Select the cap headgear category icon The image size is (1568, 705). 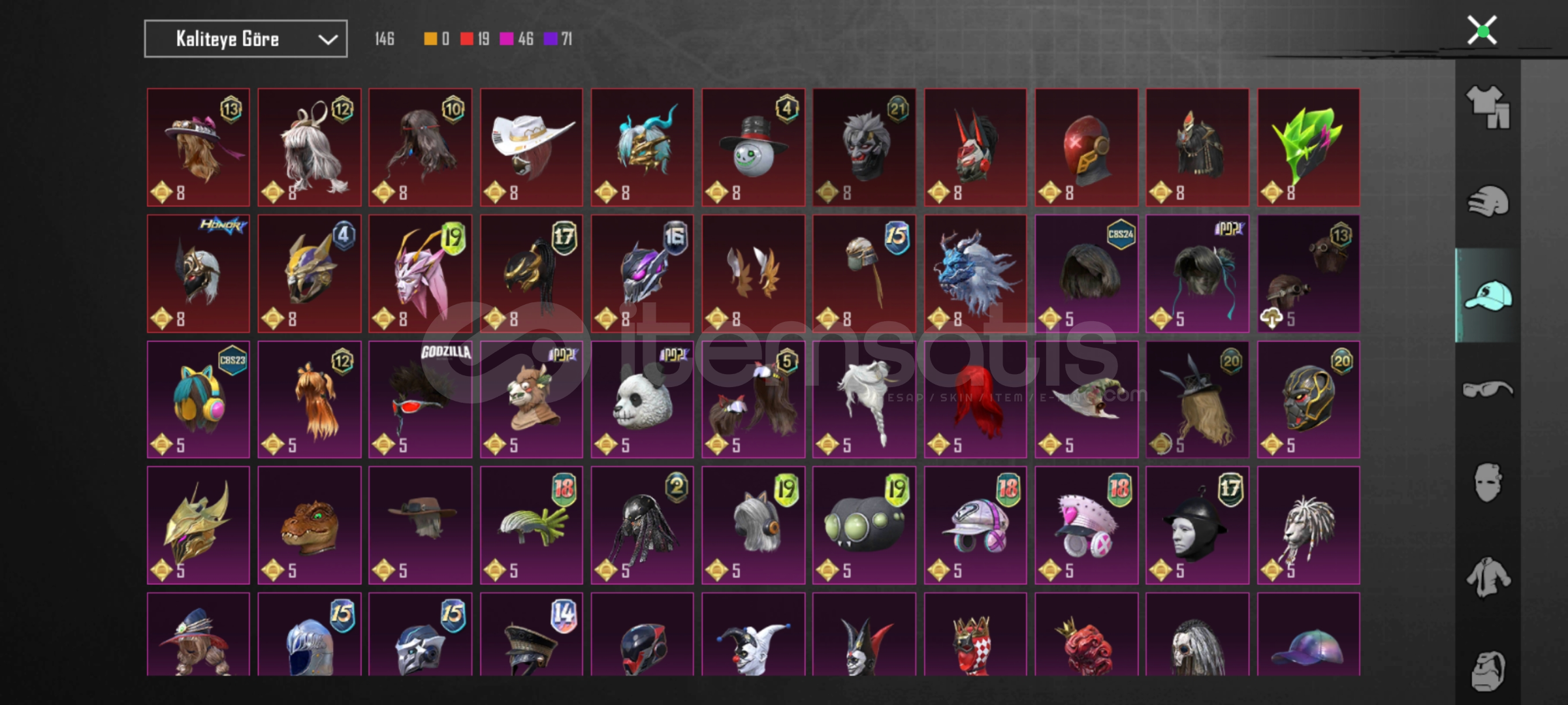(1488, 295)
